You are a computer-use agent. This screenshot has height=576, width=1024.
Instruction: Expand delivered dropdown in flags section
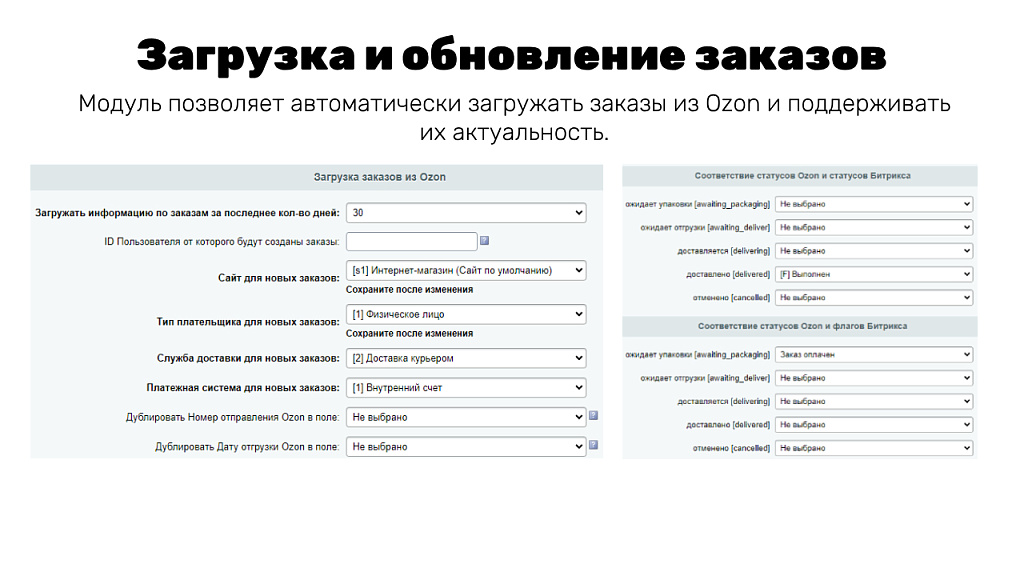pos(873,424)
